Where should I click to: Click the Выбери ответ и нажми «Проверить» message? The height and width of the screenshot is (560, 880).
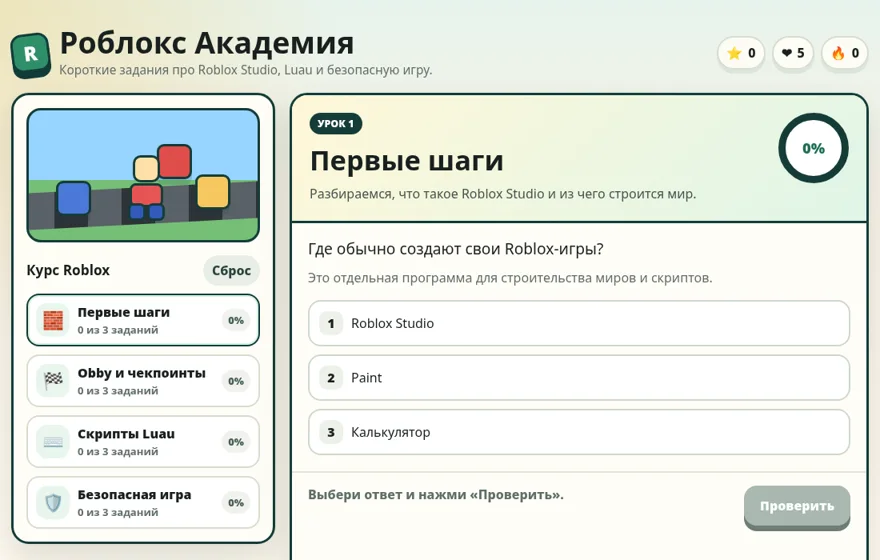(436, 495)
